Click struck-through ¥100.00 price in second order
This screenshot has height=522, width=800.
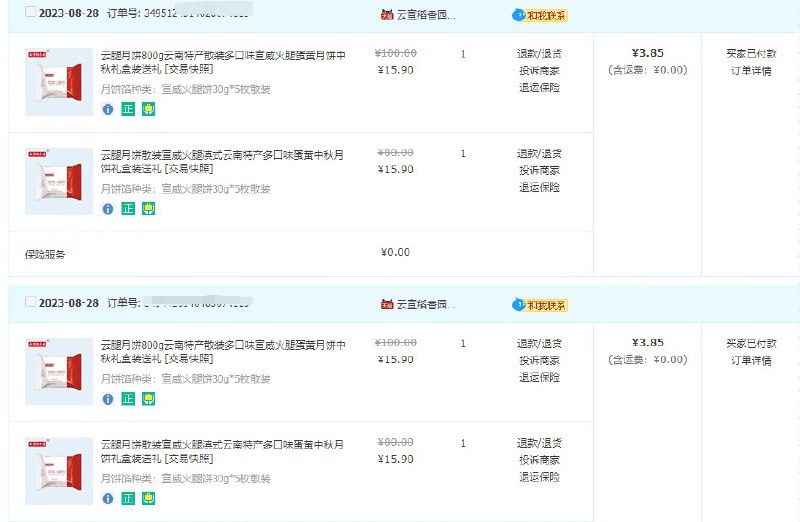395,342
